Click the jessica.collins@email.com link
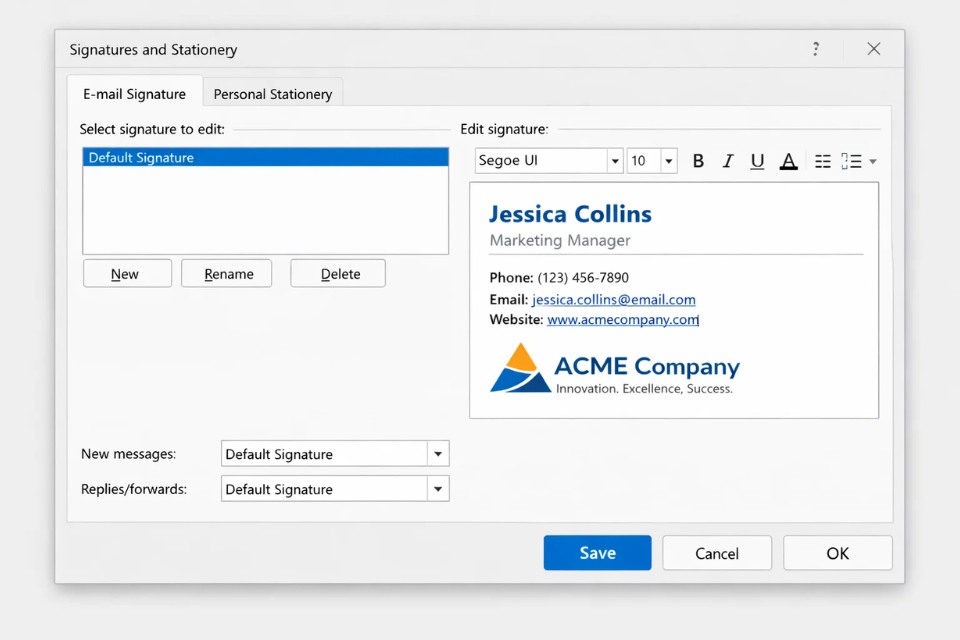The image size is (960, 640). click(613, 299)
